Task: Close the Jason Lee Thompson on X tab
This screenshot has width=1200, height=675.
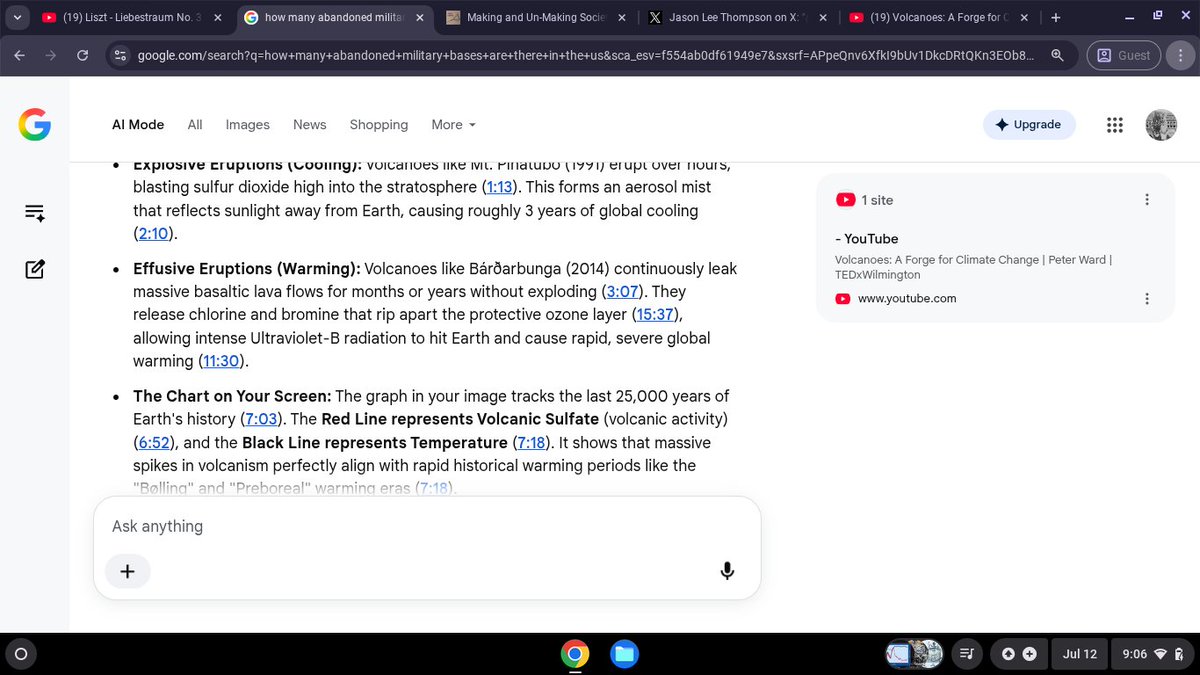Action: tap(822, 17)
